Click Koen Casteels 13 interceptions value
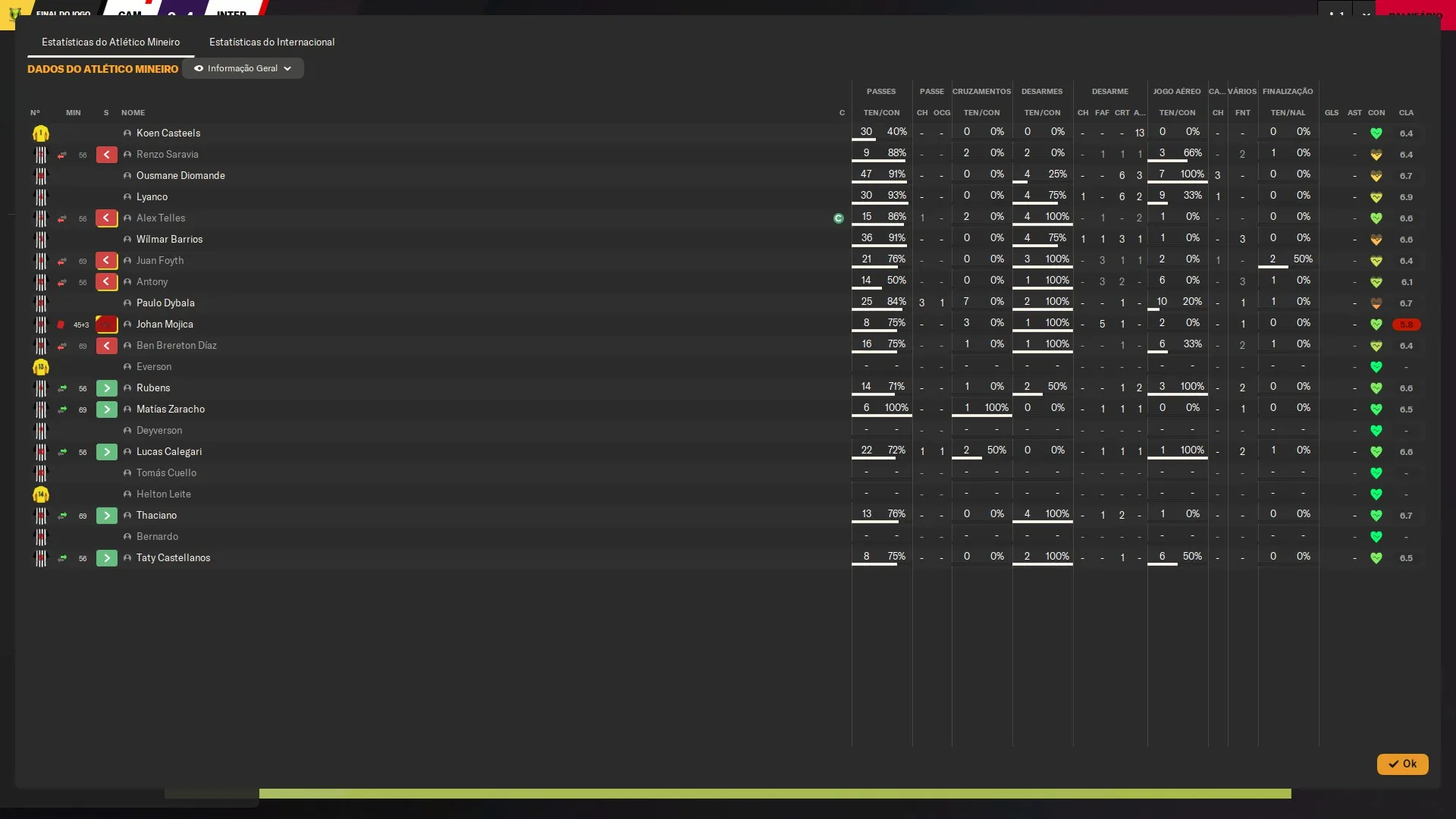The image size is (1456, 819). pyautogui.click(x=1139, y=133)
